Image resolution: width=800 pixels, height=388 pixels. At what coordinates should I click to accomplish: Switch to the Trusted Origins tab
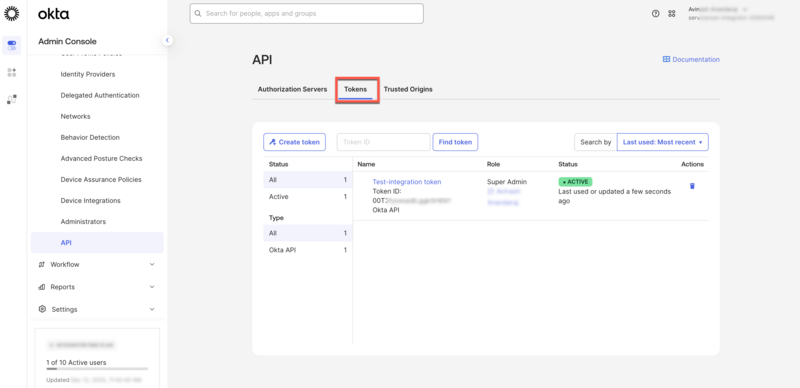point(408,89)
